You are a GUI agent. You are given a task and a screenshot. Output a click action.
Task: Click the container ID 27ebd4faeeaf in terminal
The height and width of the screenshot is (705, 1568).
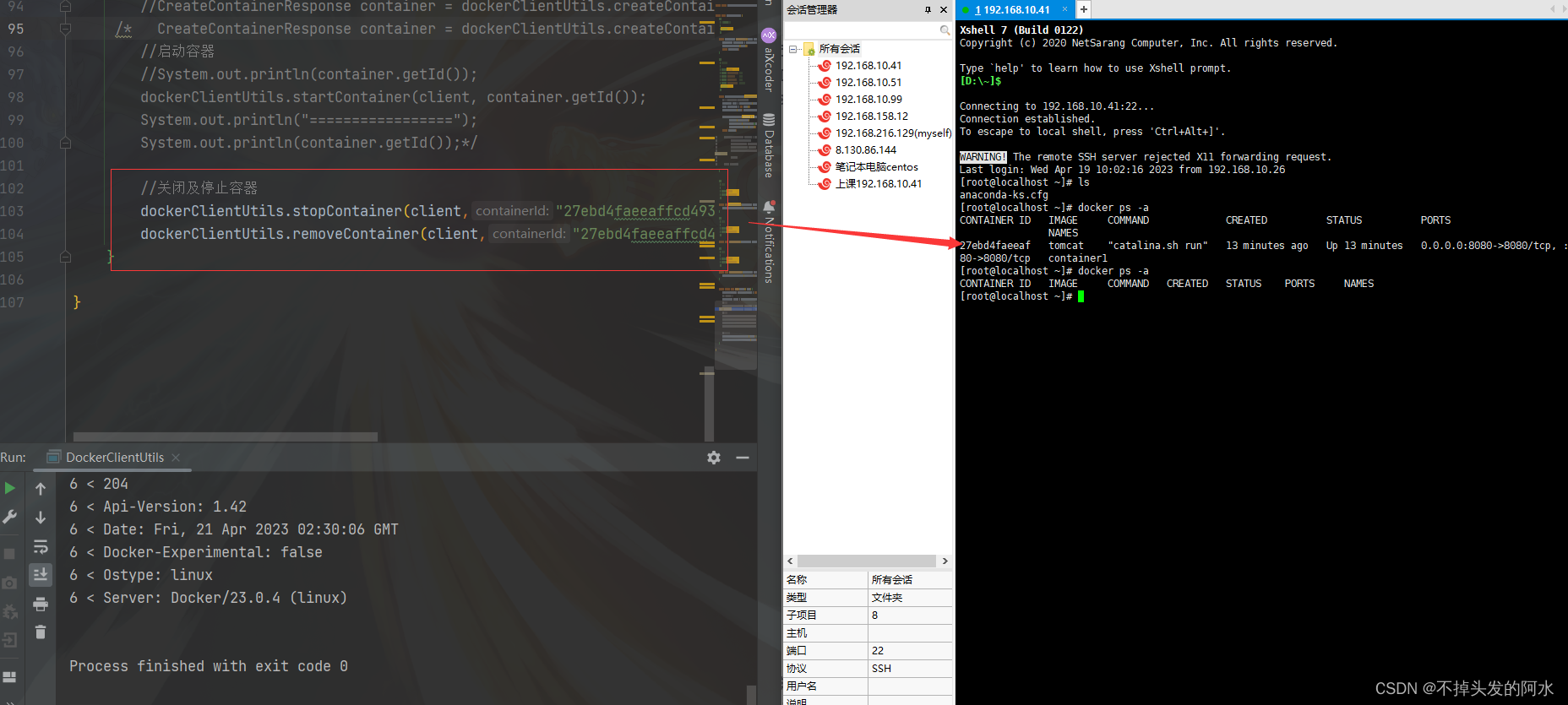pos(995,246)
